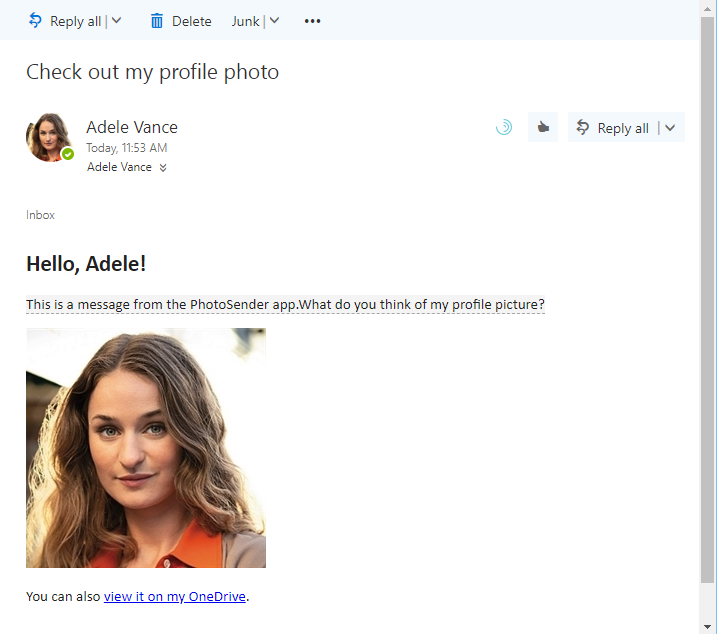Expand the Reply all options chevron in the header

click(x=670, y=128)
